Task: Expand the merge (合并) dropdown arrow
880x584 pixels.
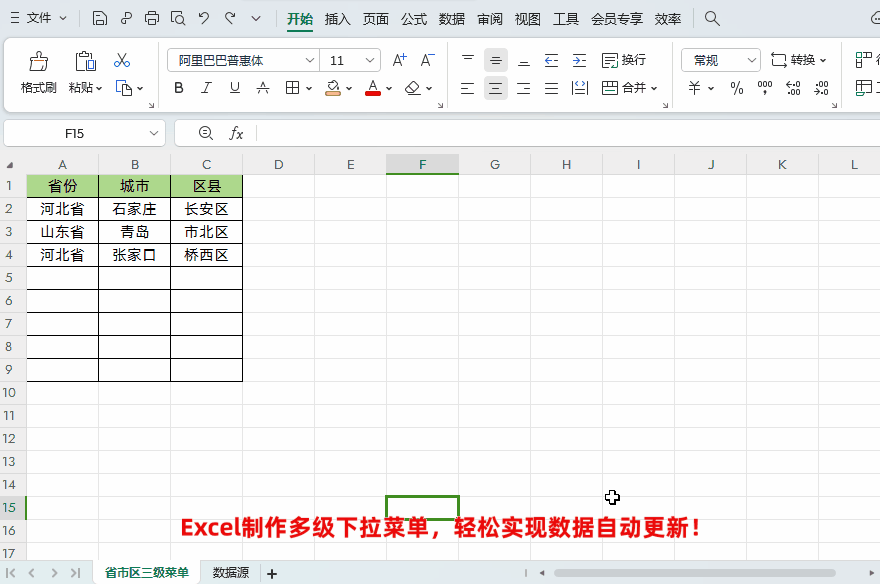Action: (654, 88)
